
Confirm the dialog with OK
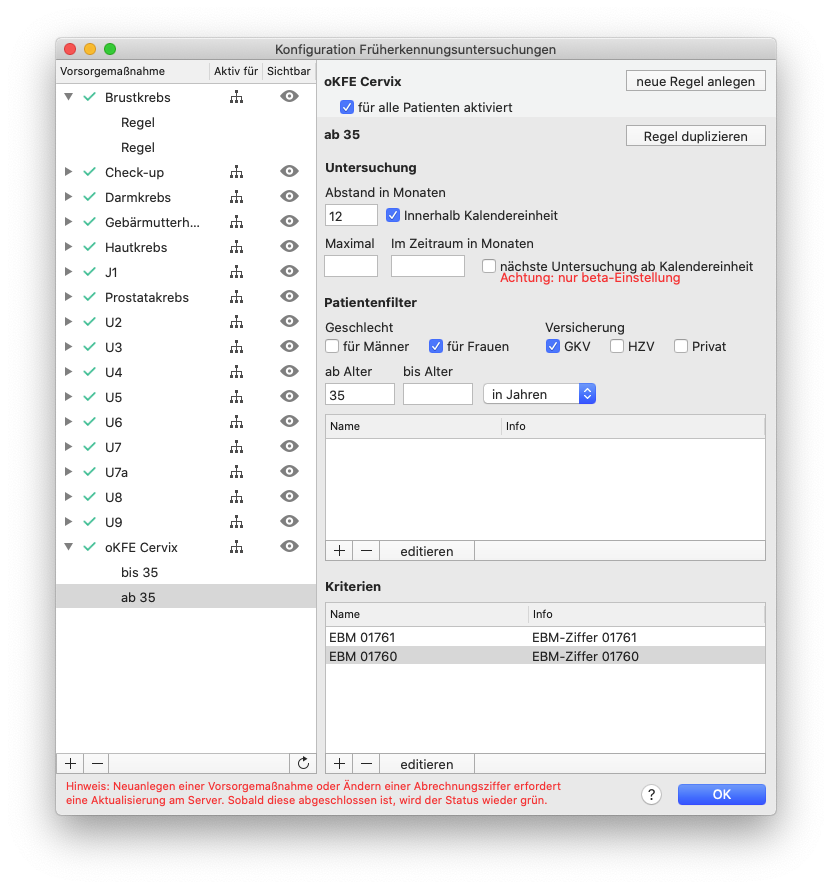click(721, 794)
